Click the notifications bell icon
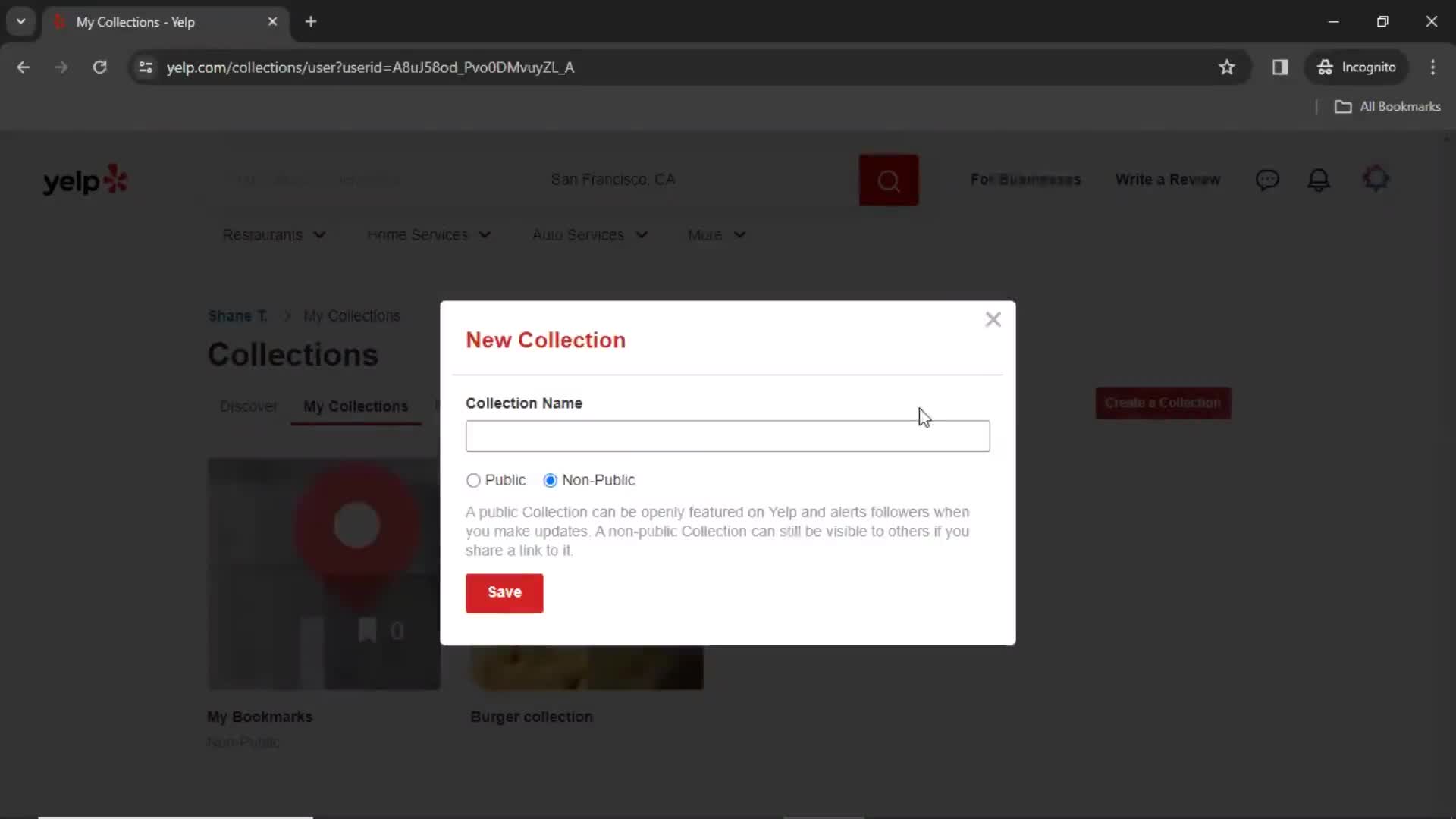Screen dimensions: 1456x819 pos(1320,180)
